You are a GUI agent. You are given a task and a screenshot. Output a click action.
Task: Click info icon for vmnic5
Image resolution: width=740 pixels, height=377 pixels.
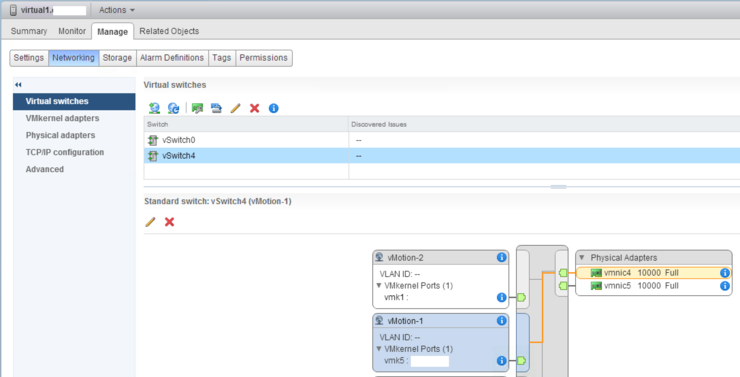tap(725, 285)
